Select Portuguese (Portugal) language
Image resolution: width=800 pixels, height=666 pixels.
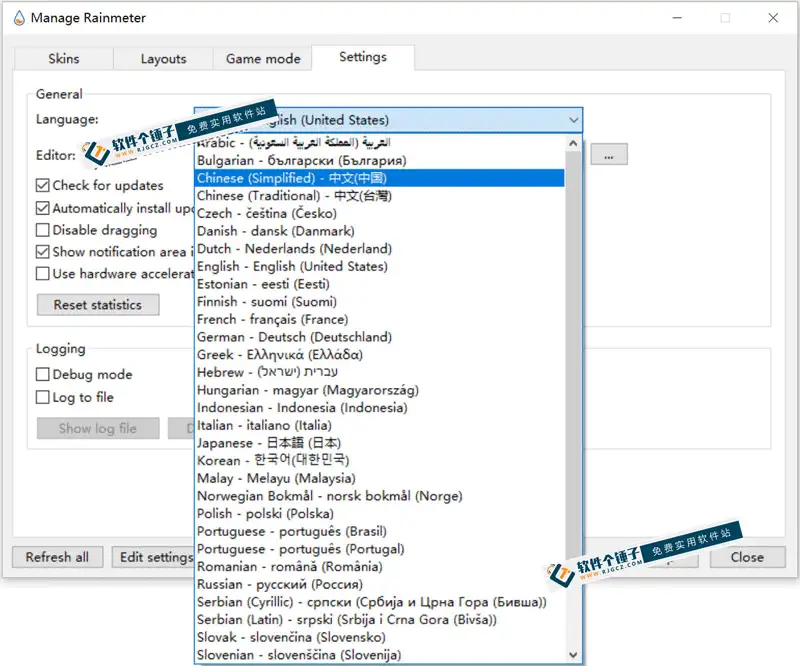pos(380,549)
